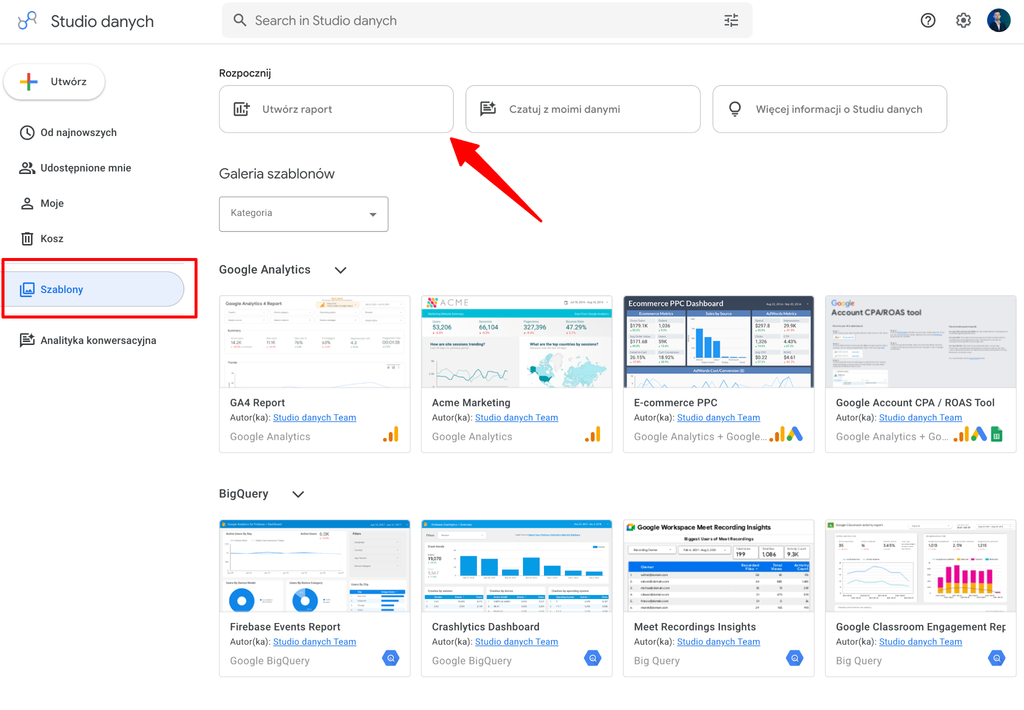Click the magnifier search icon
The height and width of the screenshot is (710, 1024).
[x=240, y=21]
